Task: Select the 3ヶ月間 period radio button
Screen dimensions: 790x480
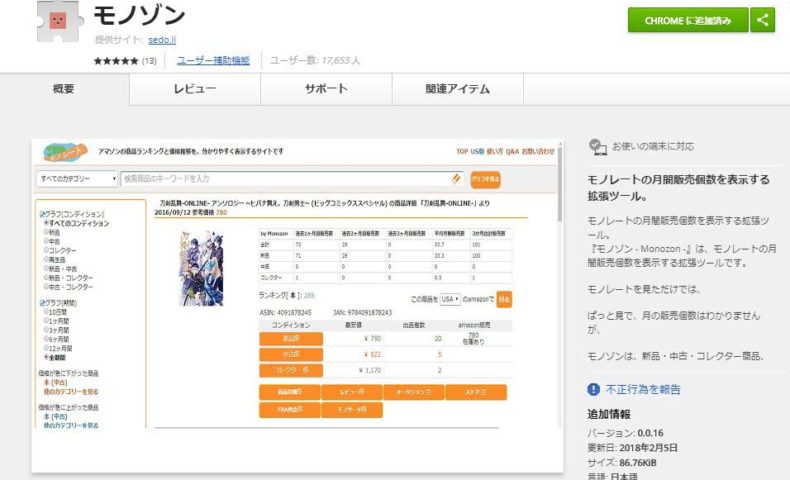Action: coord(46,330)
